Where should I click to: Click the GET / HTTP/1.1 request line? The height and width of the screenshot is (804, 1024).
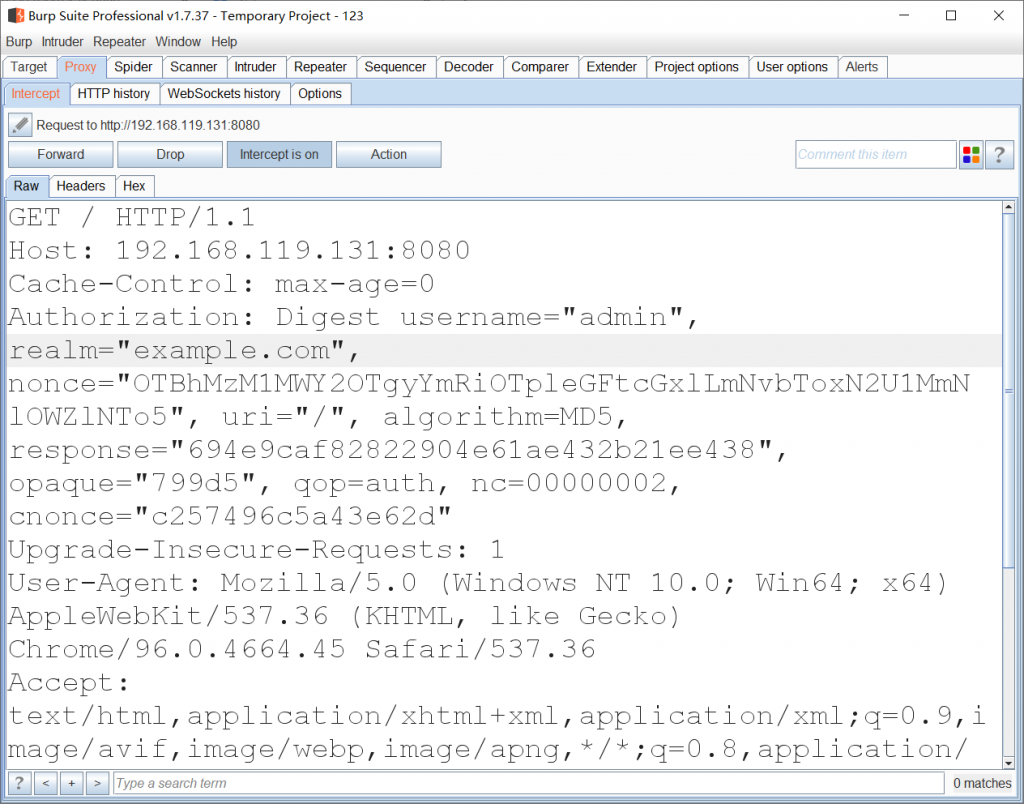tap(132, 217)
